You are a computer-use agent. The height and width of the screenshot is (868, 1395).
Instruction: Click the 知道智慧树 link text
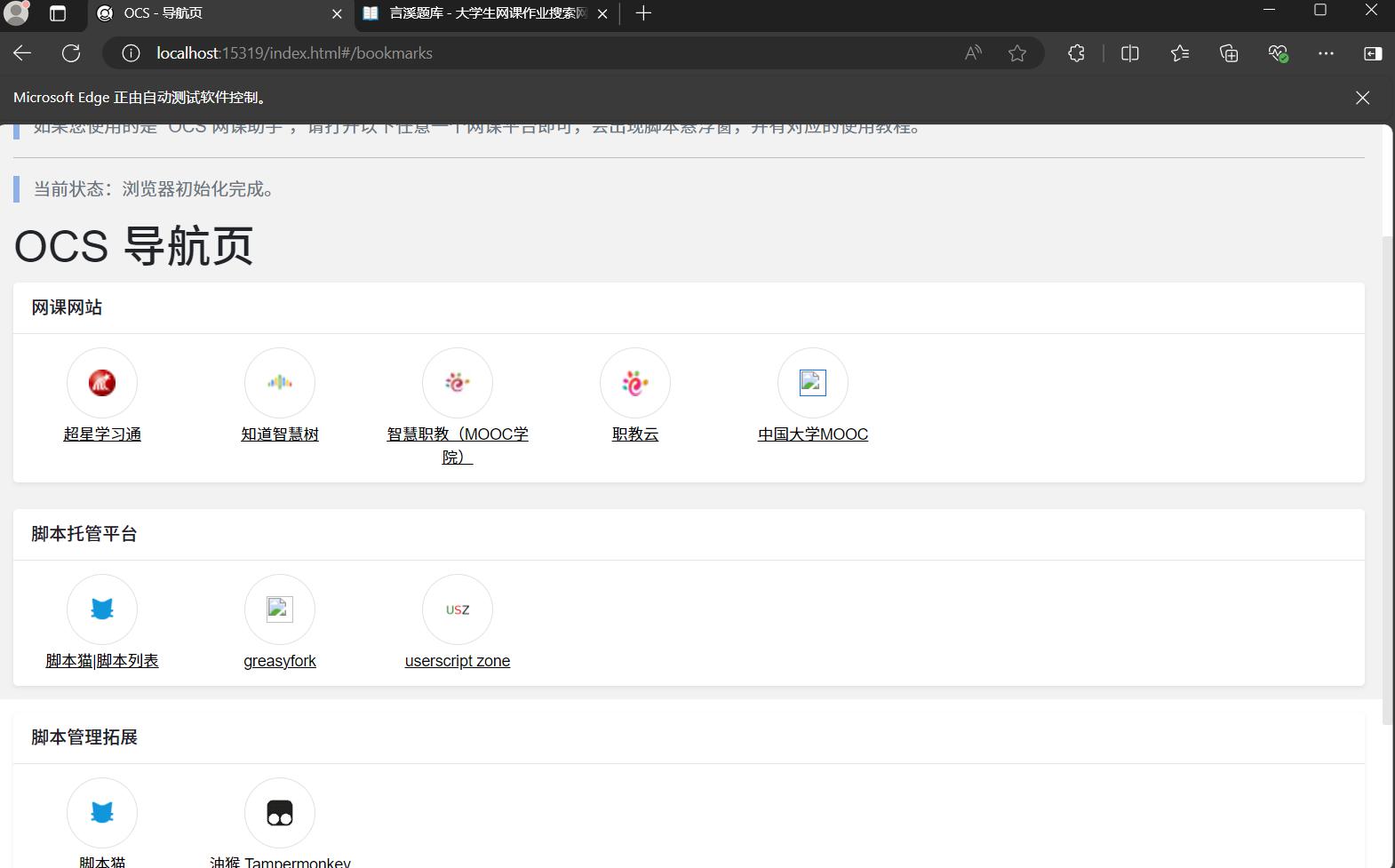[x=280, y=434]
